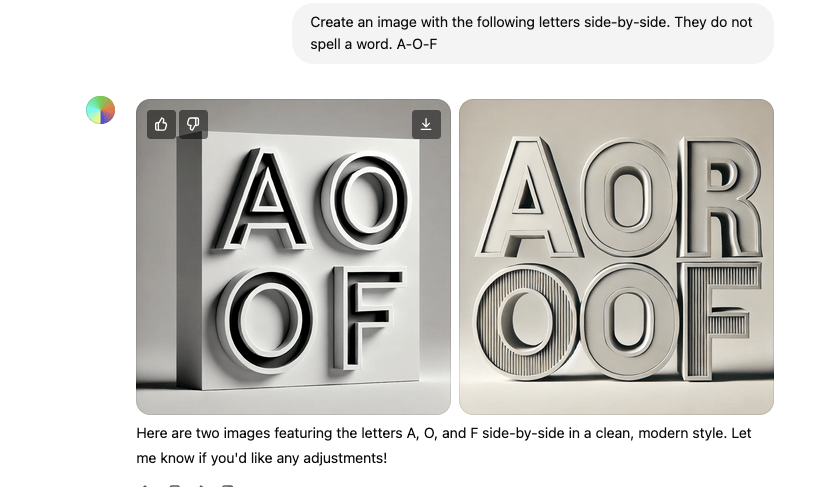Click the colorful assistant avatar circle
This screenshot has width=814, height=487.
pyautogui.click(x=100, y=110)
